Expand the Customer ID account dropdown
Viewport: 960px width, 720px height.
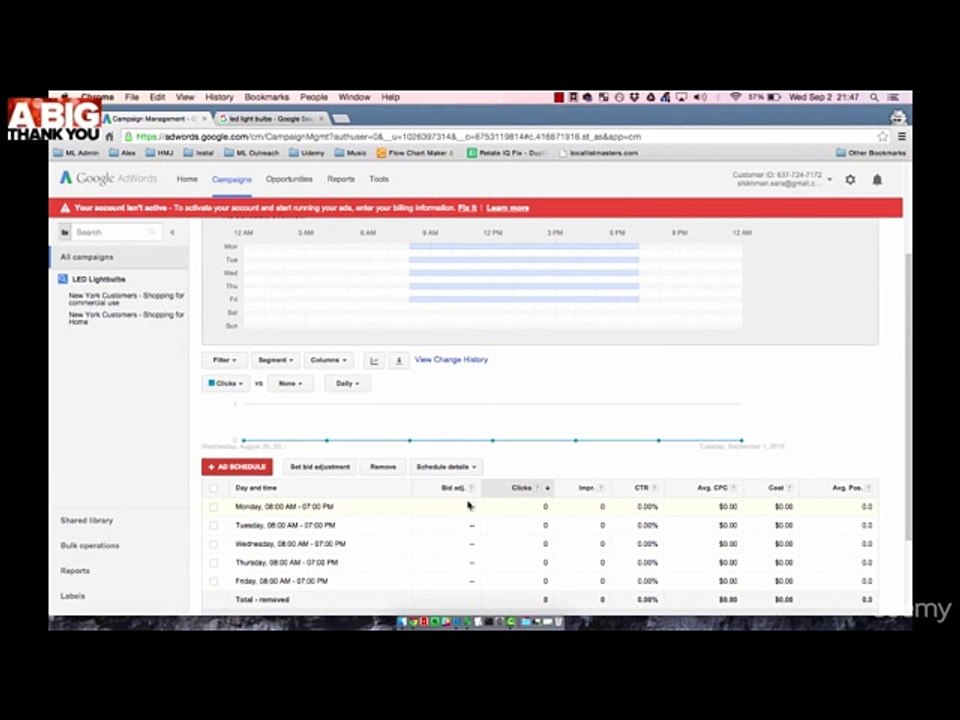coord(830,179)
